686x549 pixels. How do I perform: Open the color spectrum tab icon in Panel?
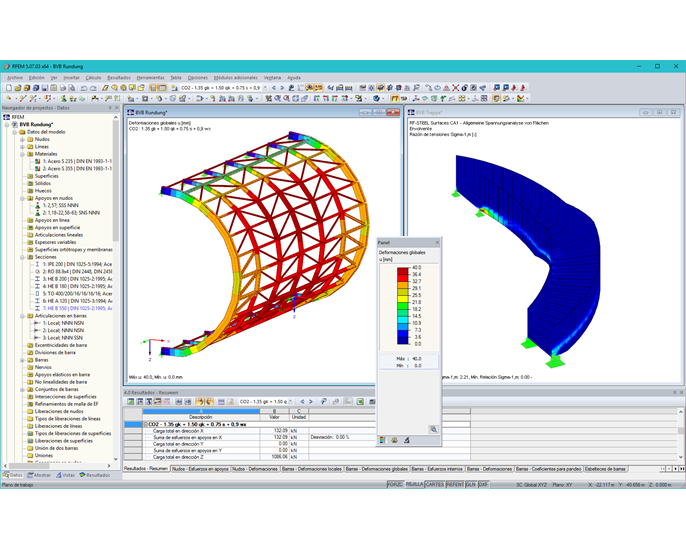tap(382, 440)
